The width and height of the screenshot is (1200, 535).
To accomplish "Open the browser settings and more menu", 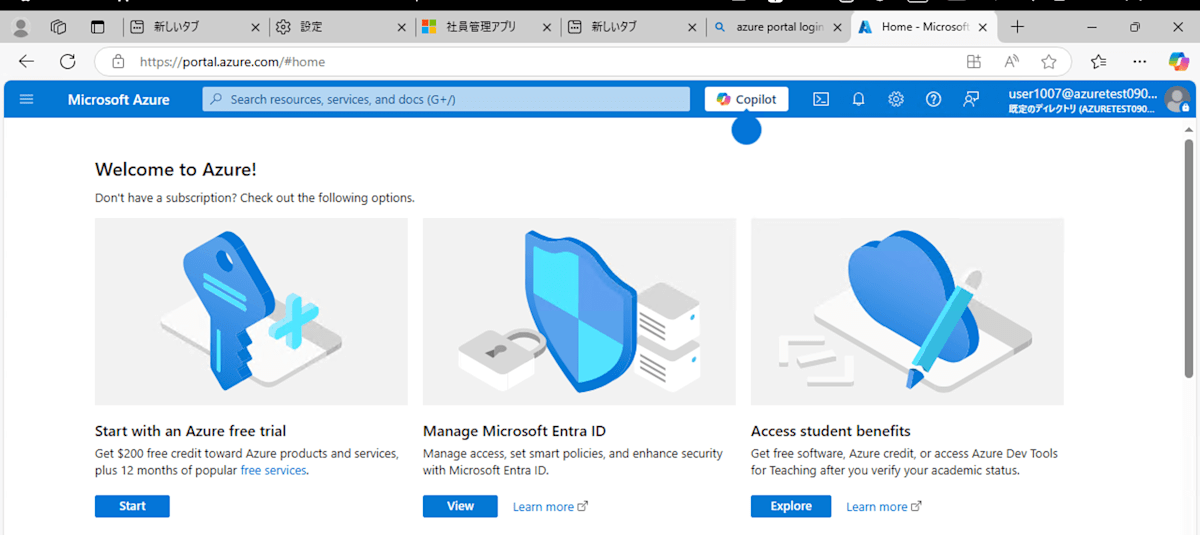I will click(1139, 61).
